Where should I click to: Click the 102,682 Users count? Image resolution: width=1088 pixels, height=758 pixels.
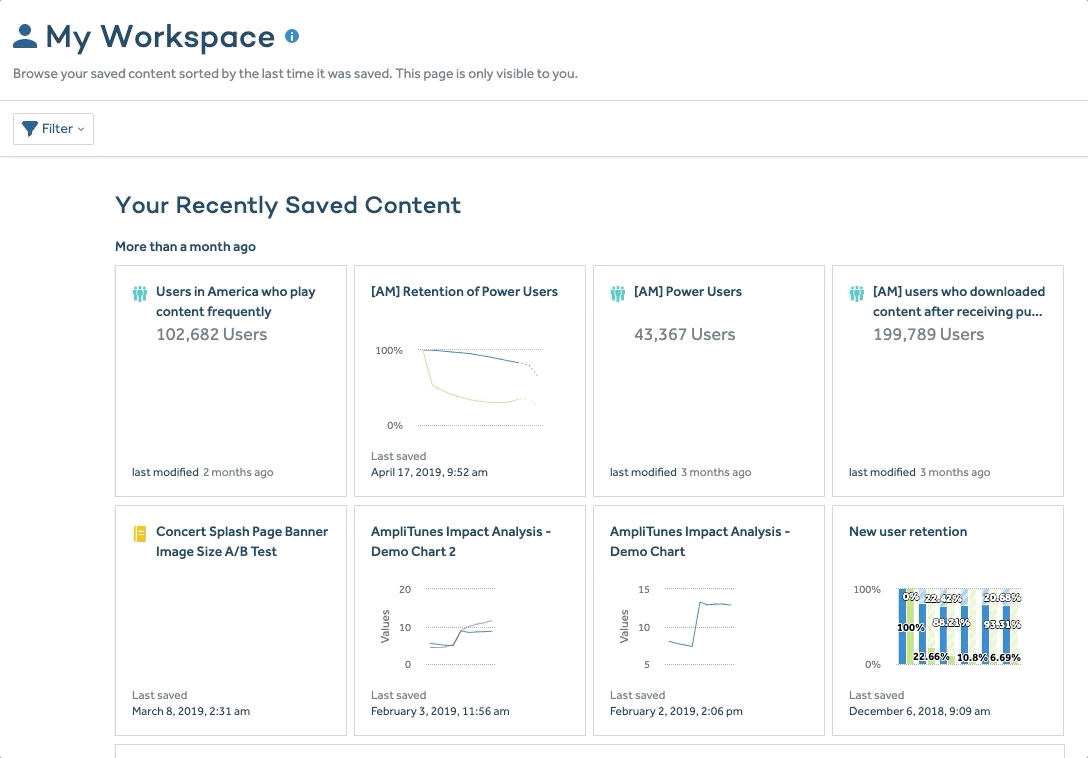pos(211,335)
